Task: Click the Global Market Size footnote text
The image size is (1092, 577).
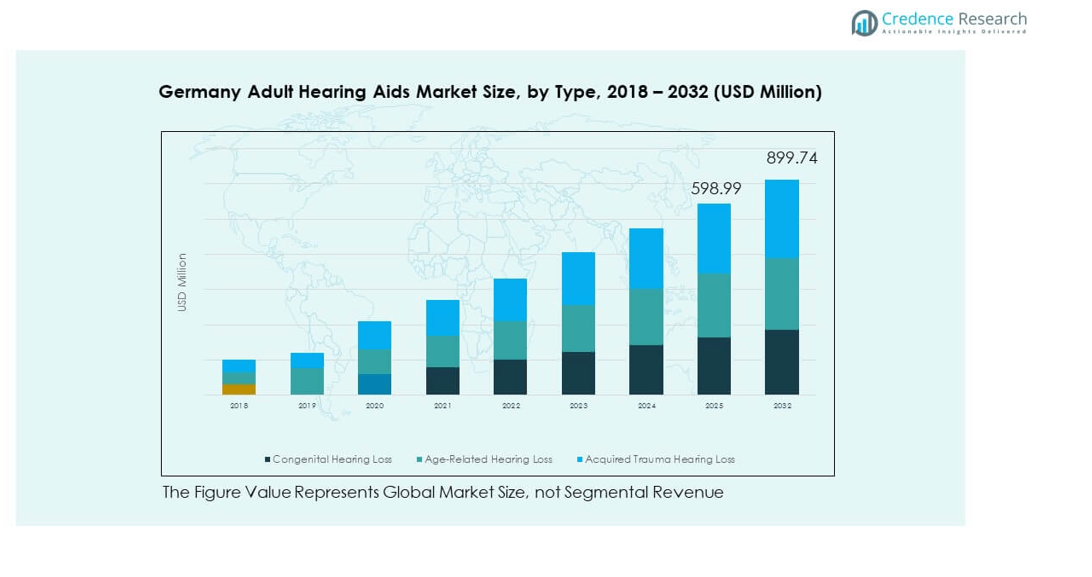Action: [442, 492]
